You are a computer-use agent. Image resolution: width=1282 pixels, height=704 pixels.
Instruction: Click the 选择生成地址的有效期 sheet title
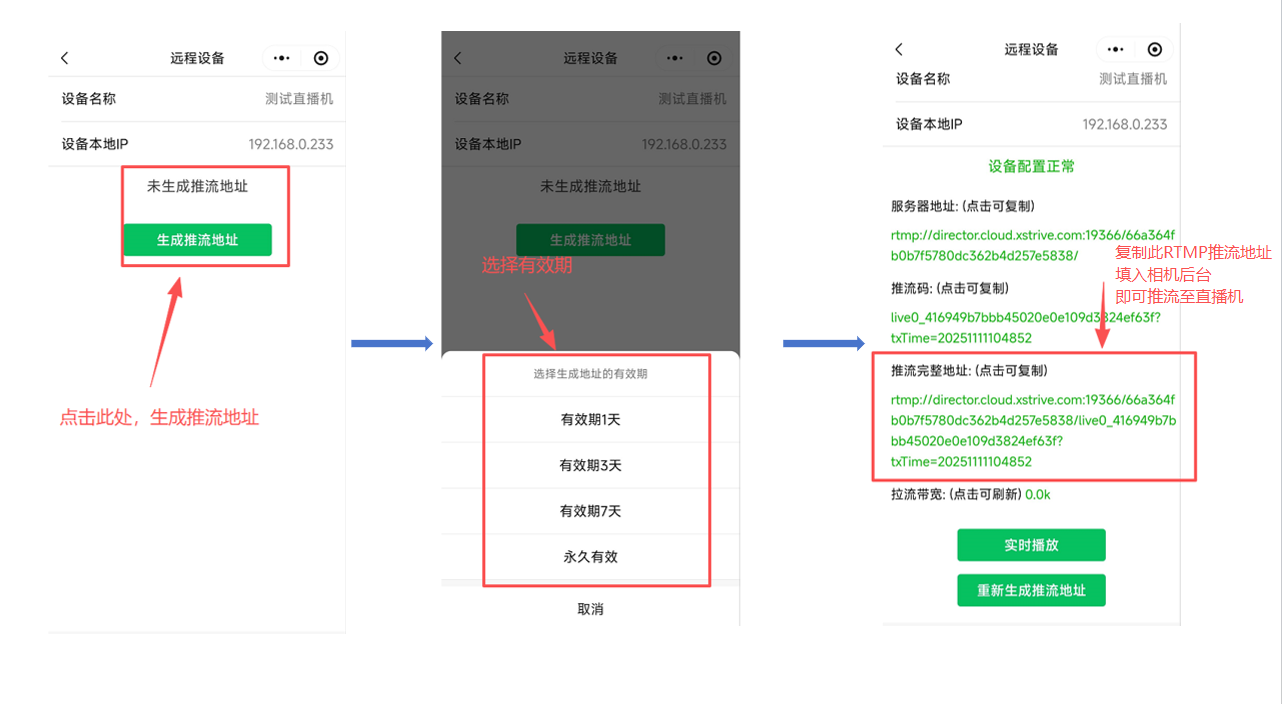pos(590,374)
